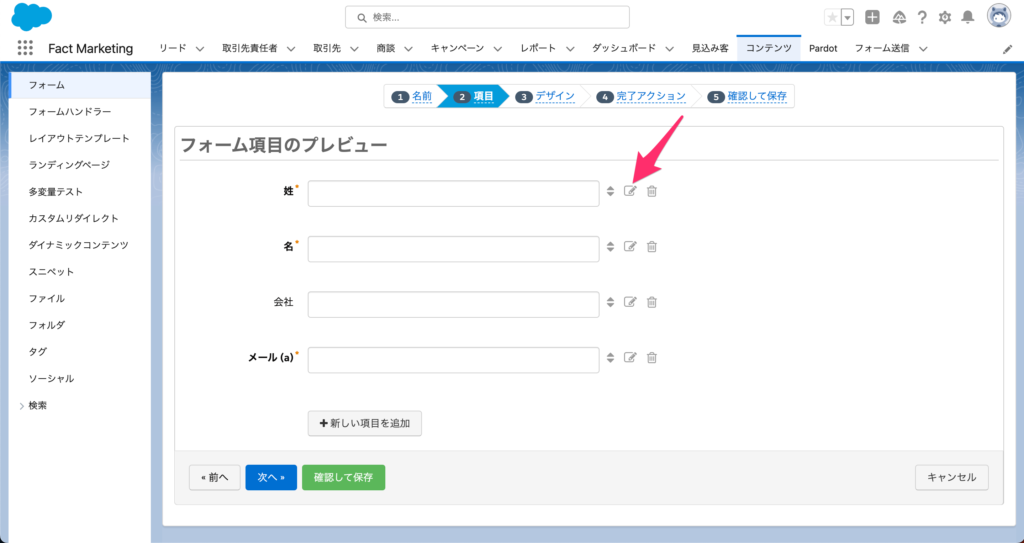Click the メール (a) input field

(x=453, y=360)
